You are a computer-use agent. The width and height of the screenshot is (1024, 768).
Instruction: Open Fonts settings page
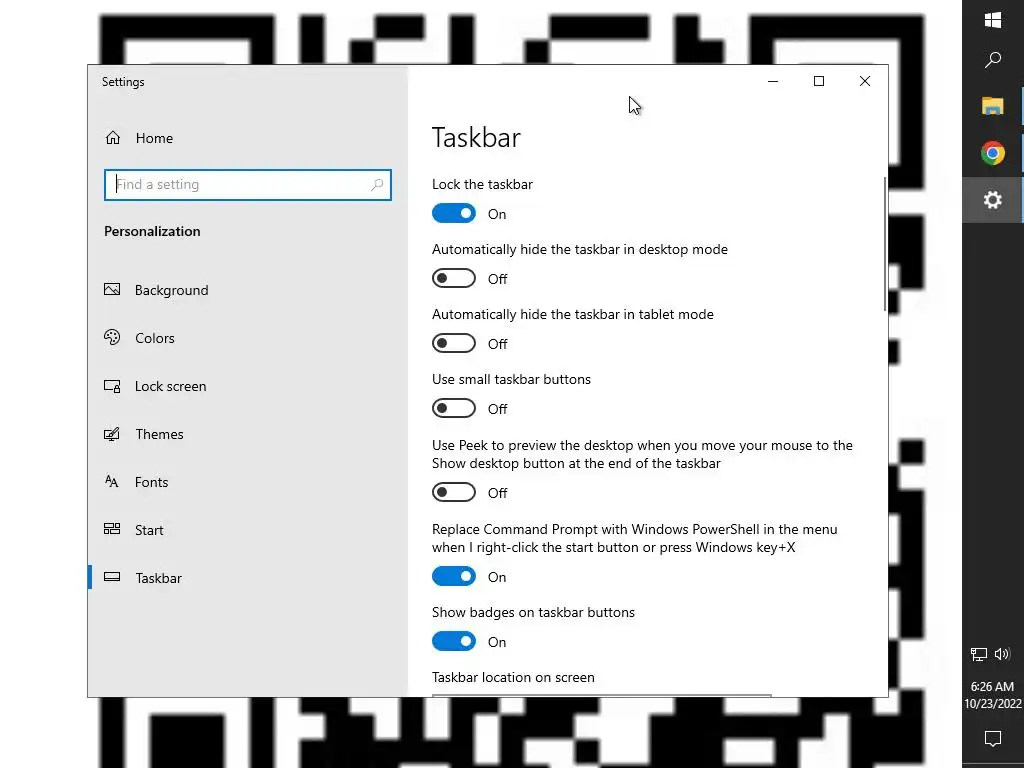248,482
